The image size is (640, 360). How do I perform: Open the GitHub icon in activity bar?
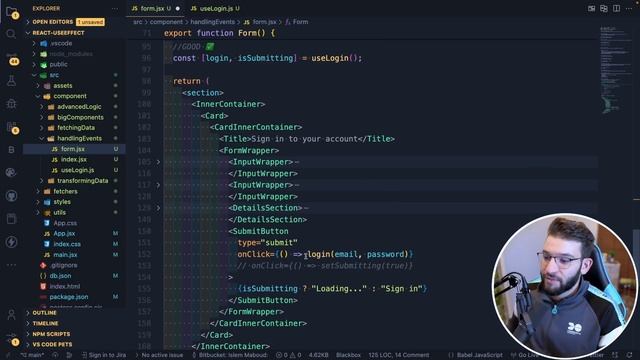point(11,196)
